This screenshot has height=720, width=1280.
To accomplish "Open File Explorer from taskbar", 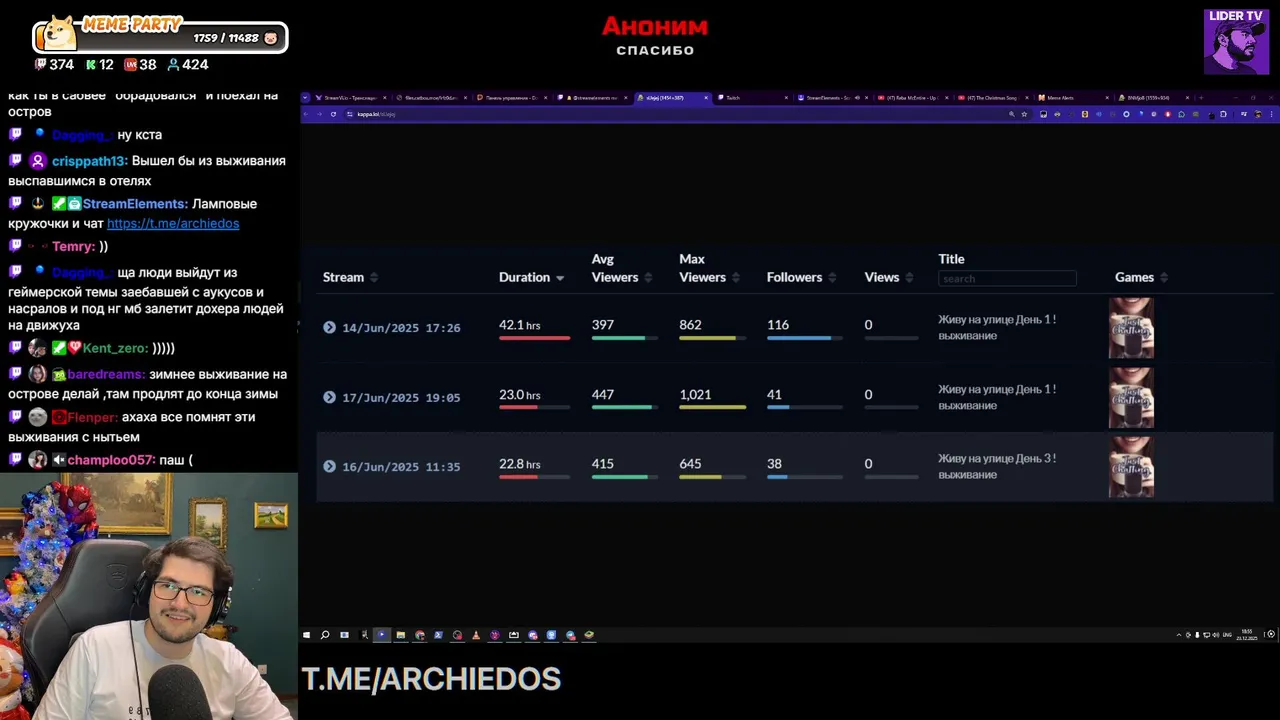I will (x=400, y=635).
